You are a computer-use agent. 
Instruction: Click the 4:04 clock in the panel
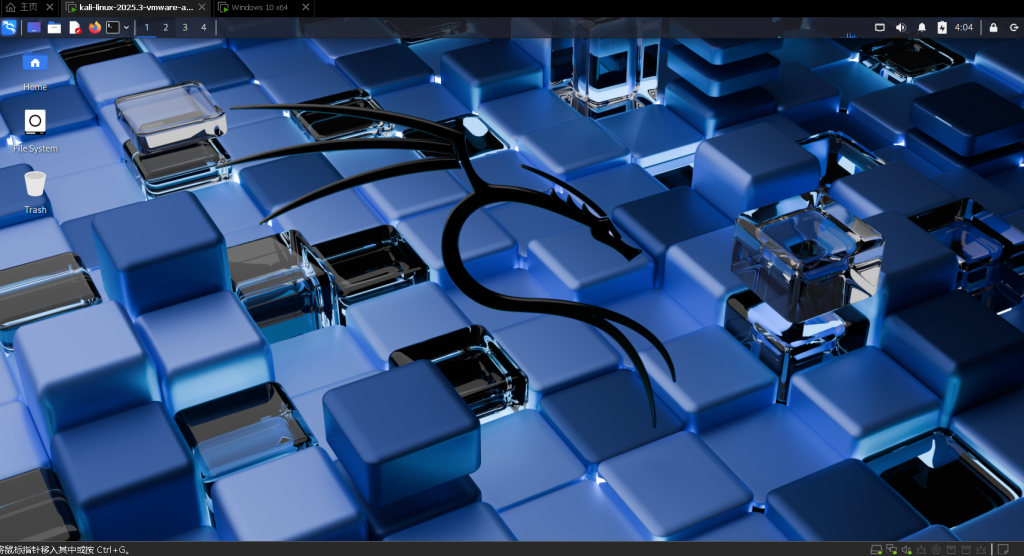[964, 27]
